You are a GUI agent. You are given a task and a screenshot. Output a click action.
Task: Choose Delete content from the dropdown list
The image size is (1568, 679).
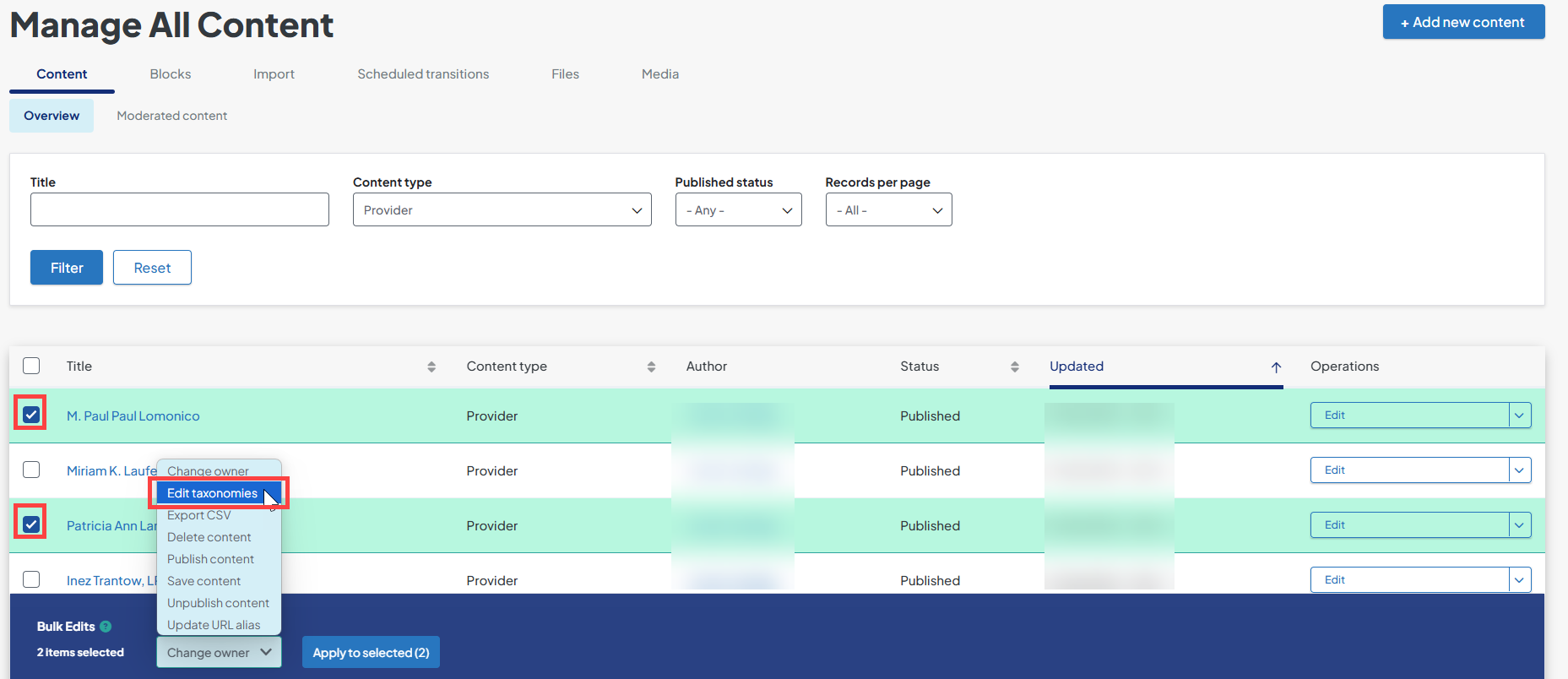219,537
